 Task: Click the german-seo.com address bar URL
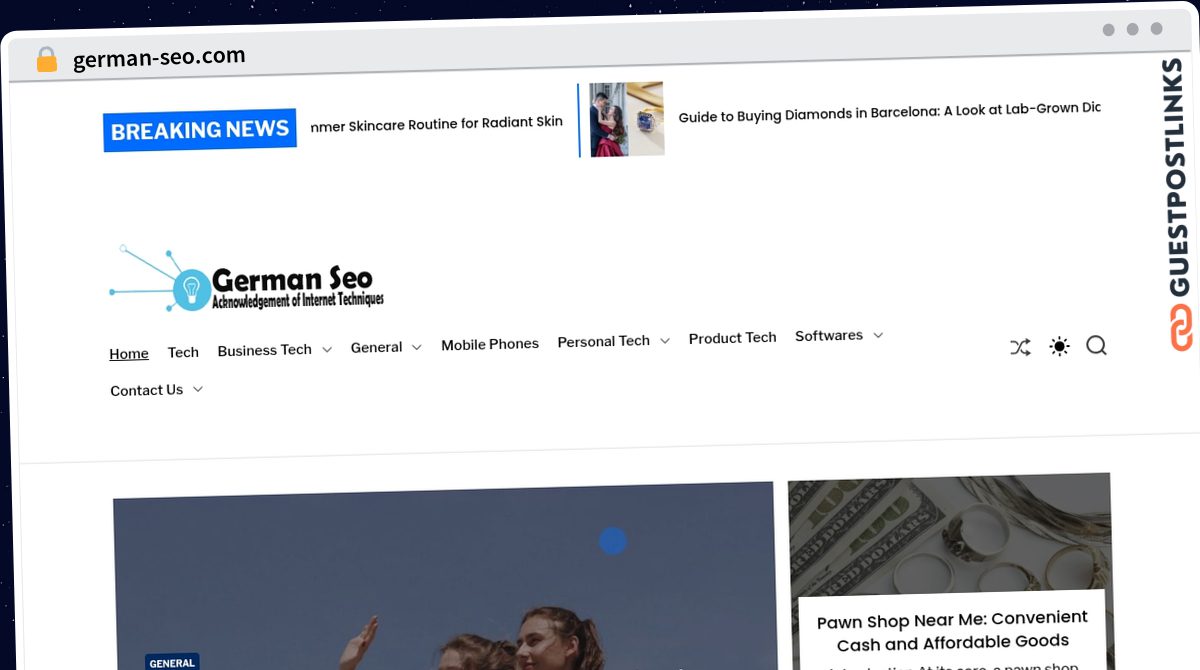tap(159, 58)
